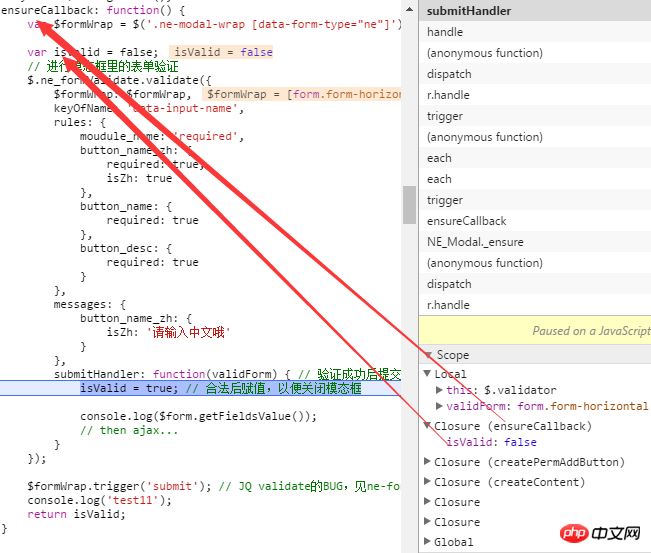Viewport: 651px width, 553px height.
Task: Click the 'return isValid;' line
Action: [76, 514]
